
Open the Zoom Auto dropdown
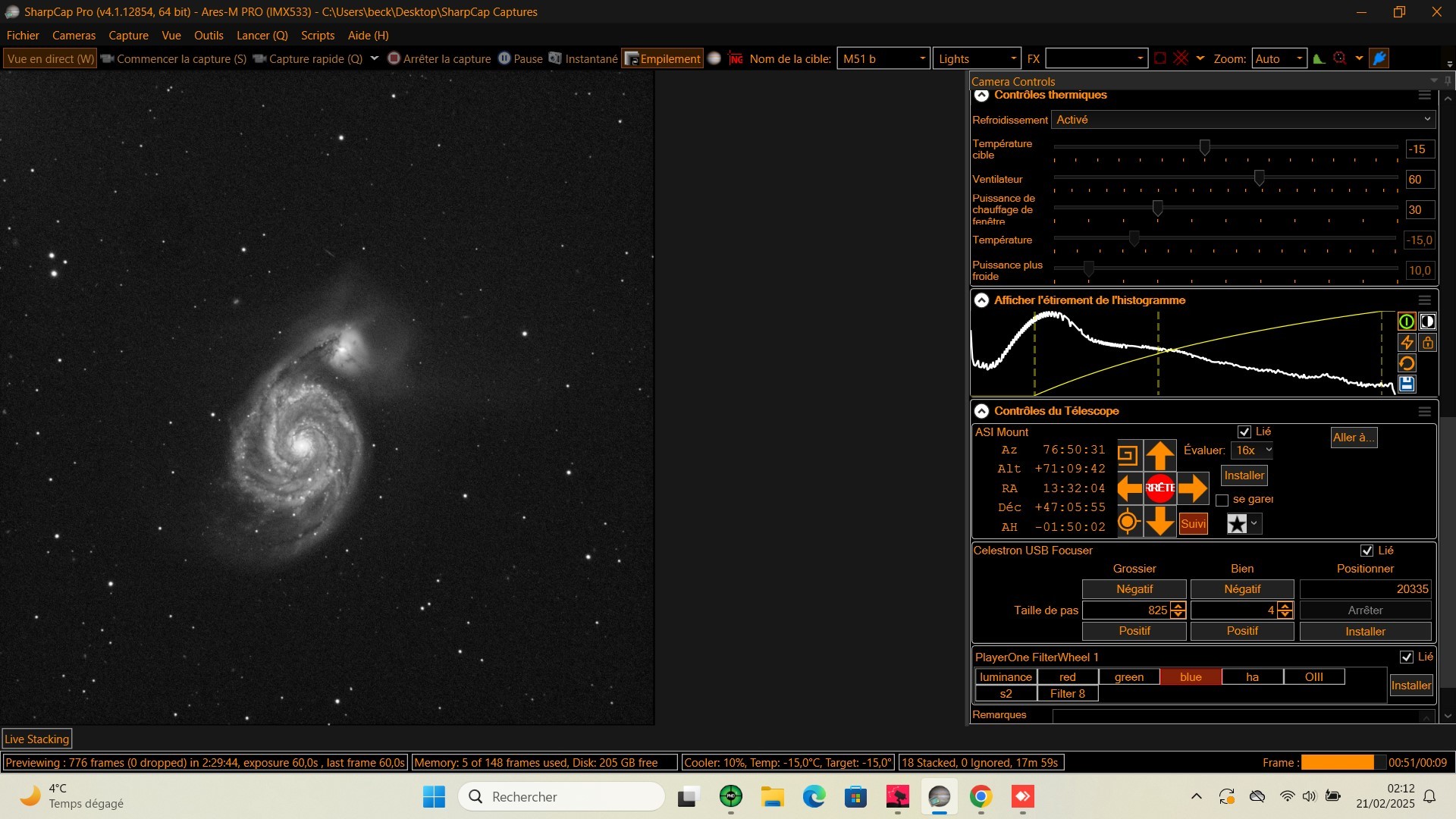point(1279,58)
